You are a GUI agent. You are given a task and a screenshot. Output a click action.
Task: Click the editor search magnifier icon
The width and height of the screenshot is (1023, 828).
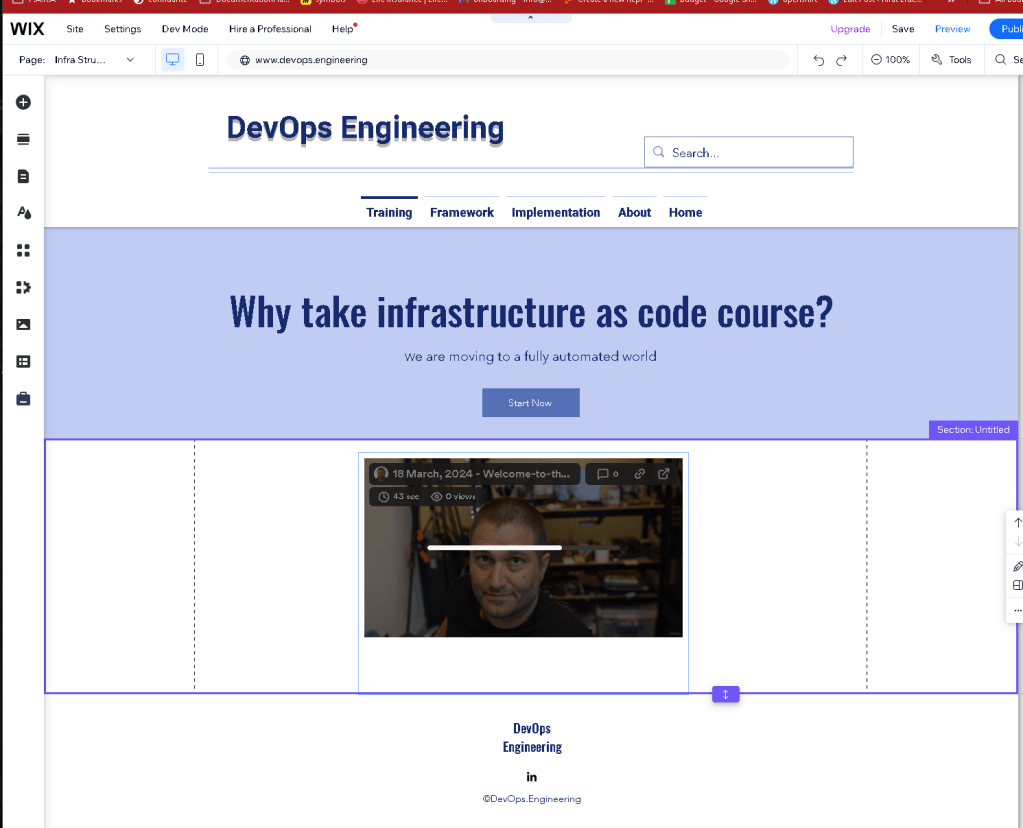1000,59
